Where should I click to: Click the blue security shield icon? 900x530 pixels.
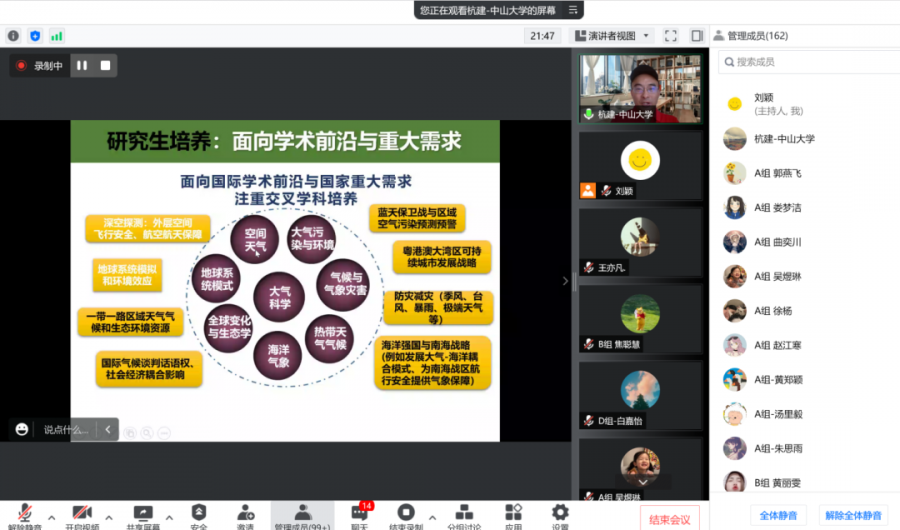35,36
